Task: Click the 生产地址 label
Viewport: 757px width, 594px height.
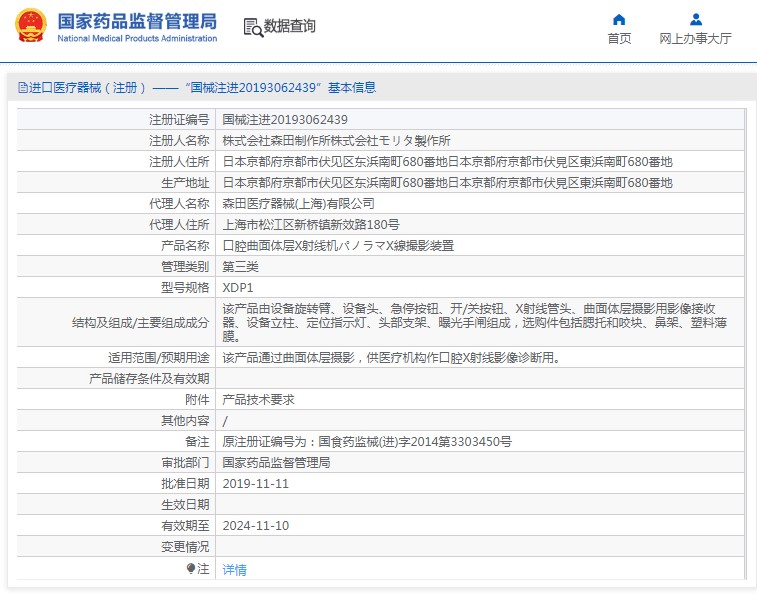Action: click(185, 183)
